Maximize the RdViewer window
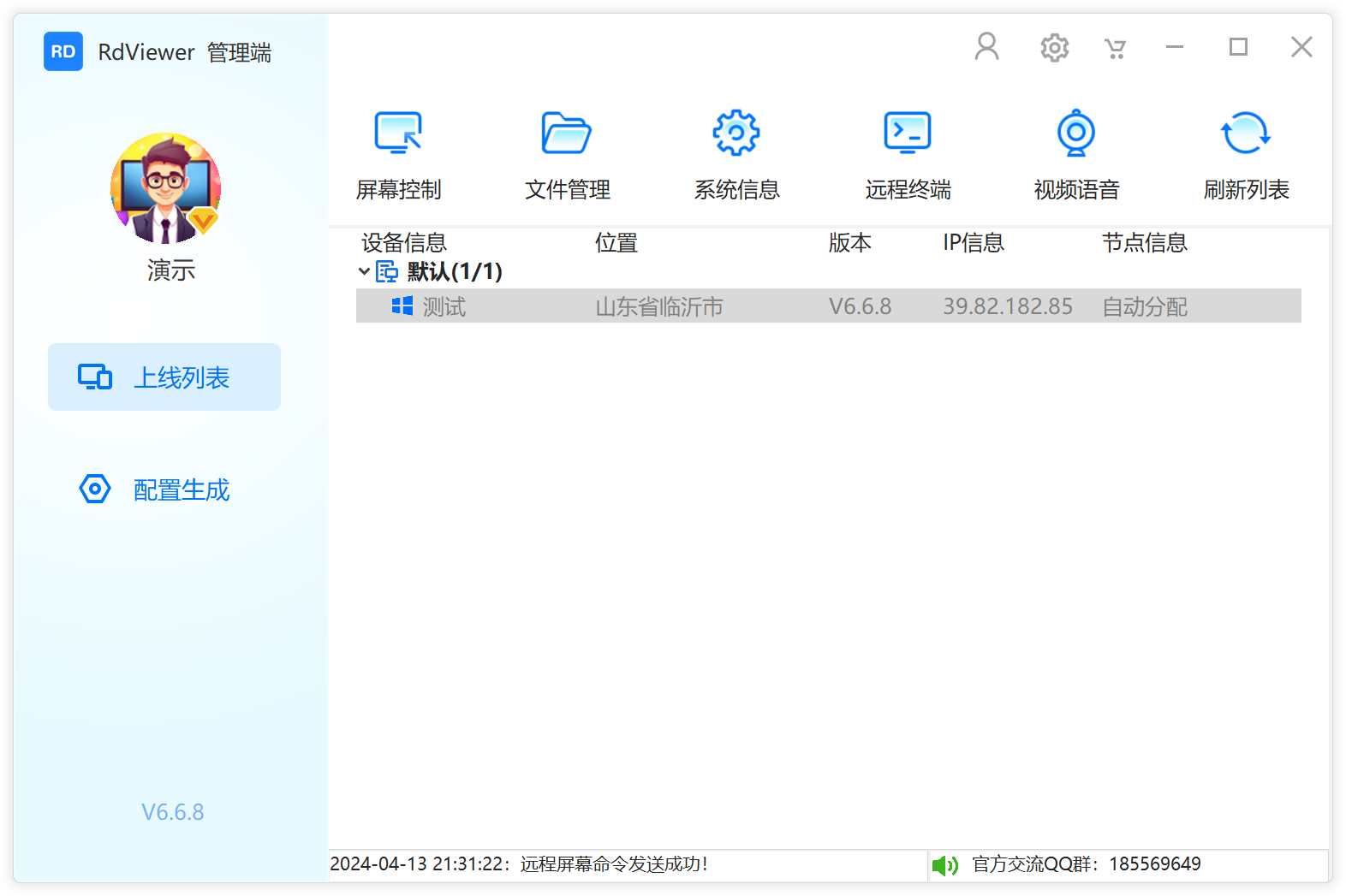This screenshot has width=1346, height=896. (1238, 47)
